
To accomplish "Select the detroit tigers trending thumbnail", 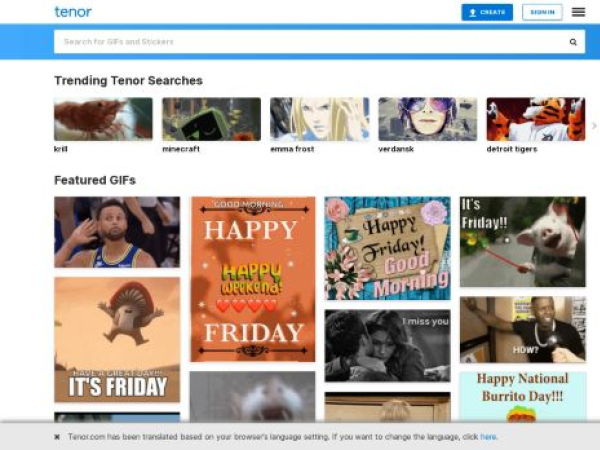I will [535, 119].
